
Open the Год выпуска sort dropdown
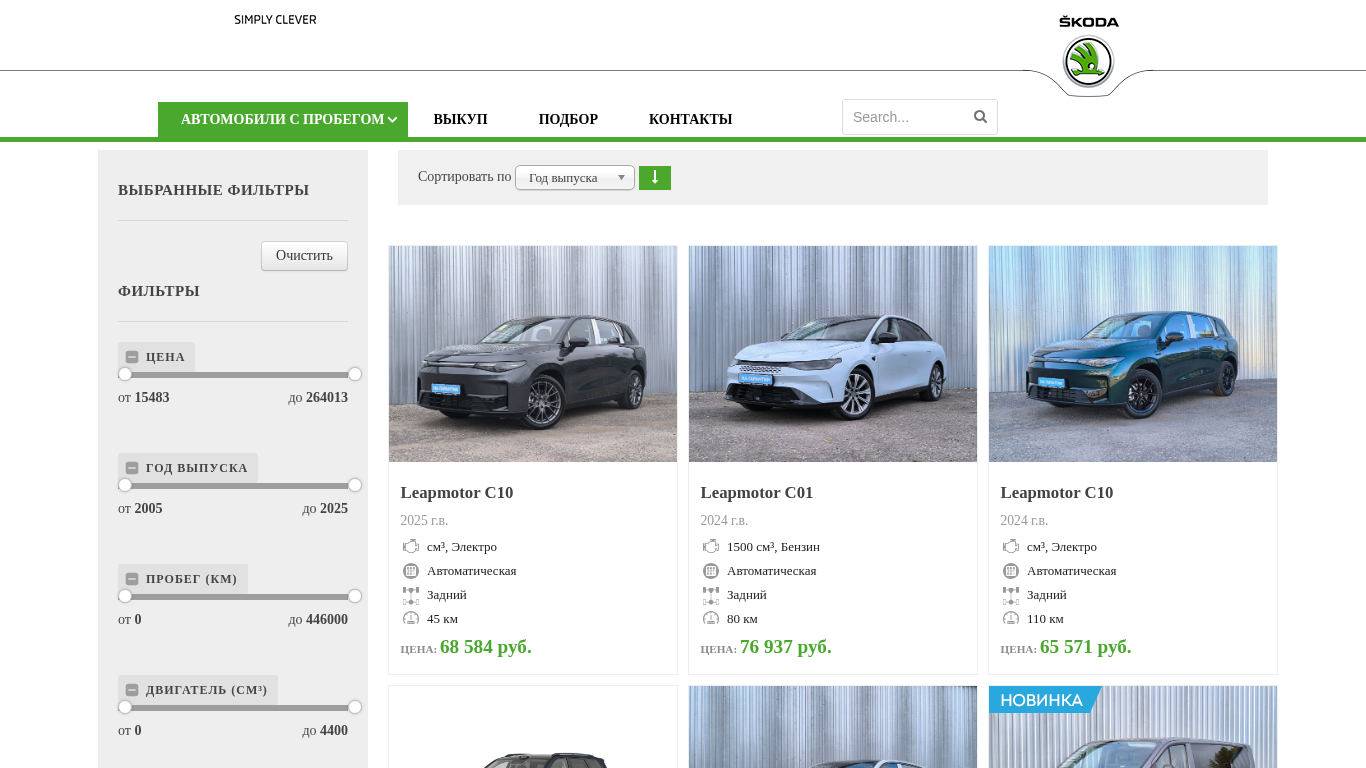pos(575,178)
